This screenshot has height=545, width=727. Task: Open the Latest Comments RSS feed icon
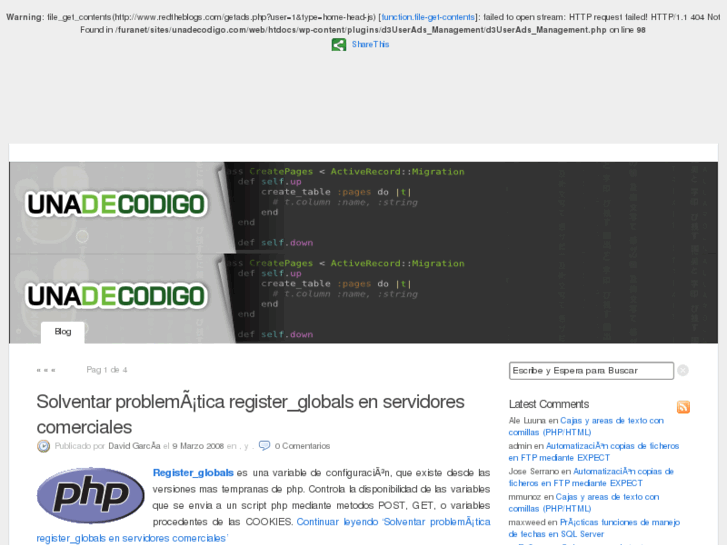pyautogui.click(x=683, y=407)
